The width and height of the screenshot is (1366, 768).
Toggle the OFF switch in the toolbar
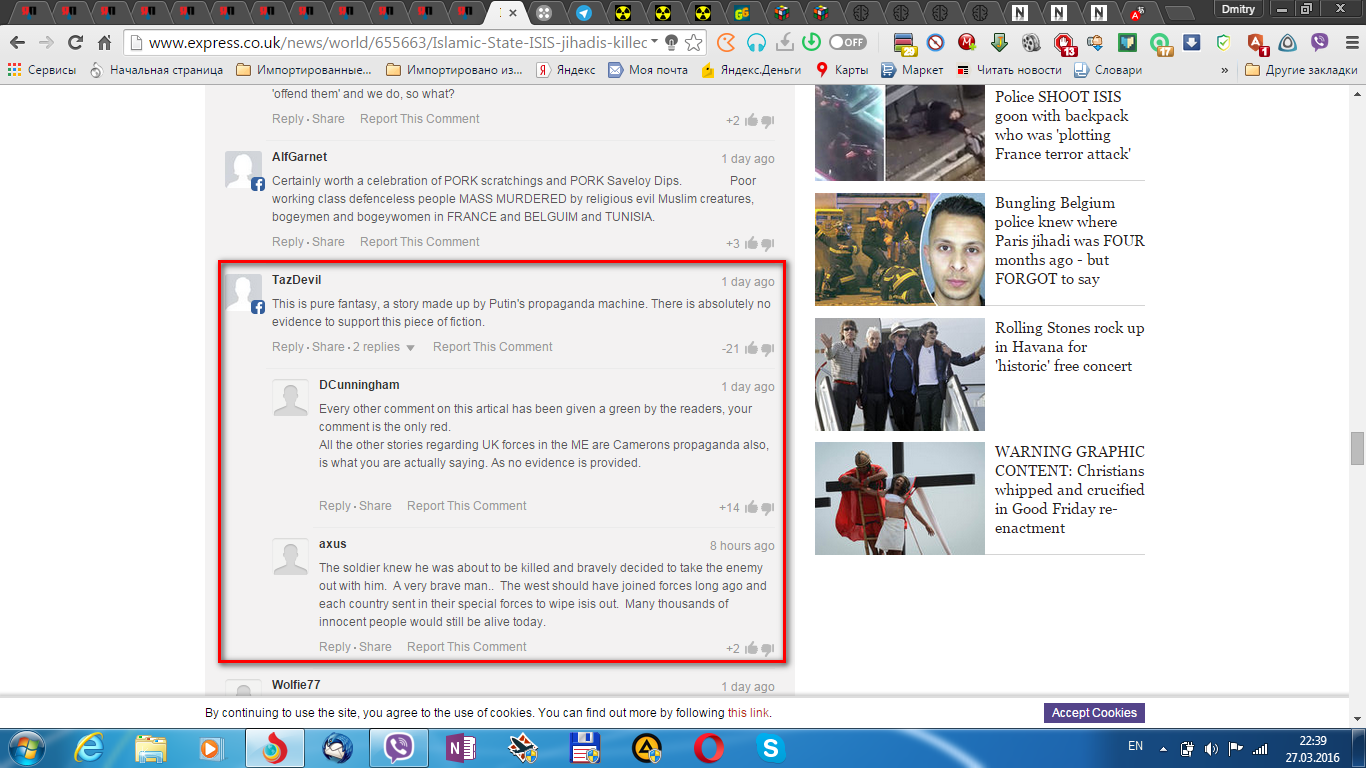click(847, 43)
